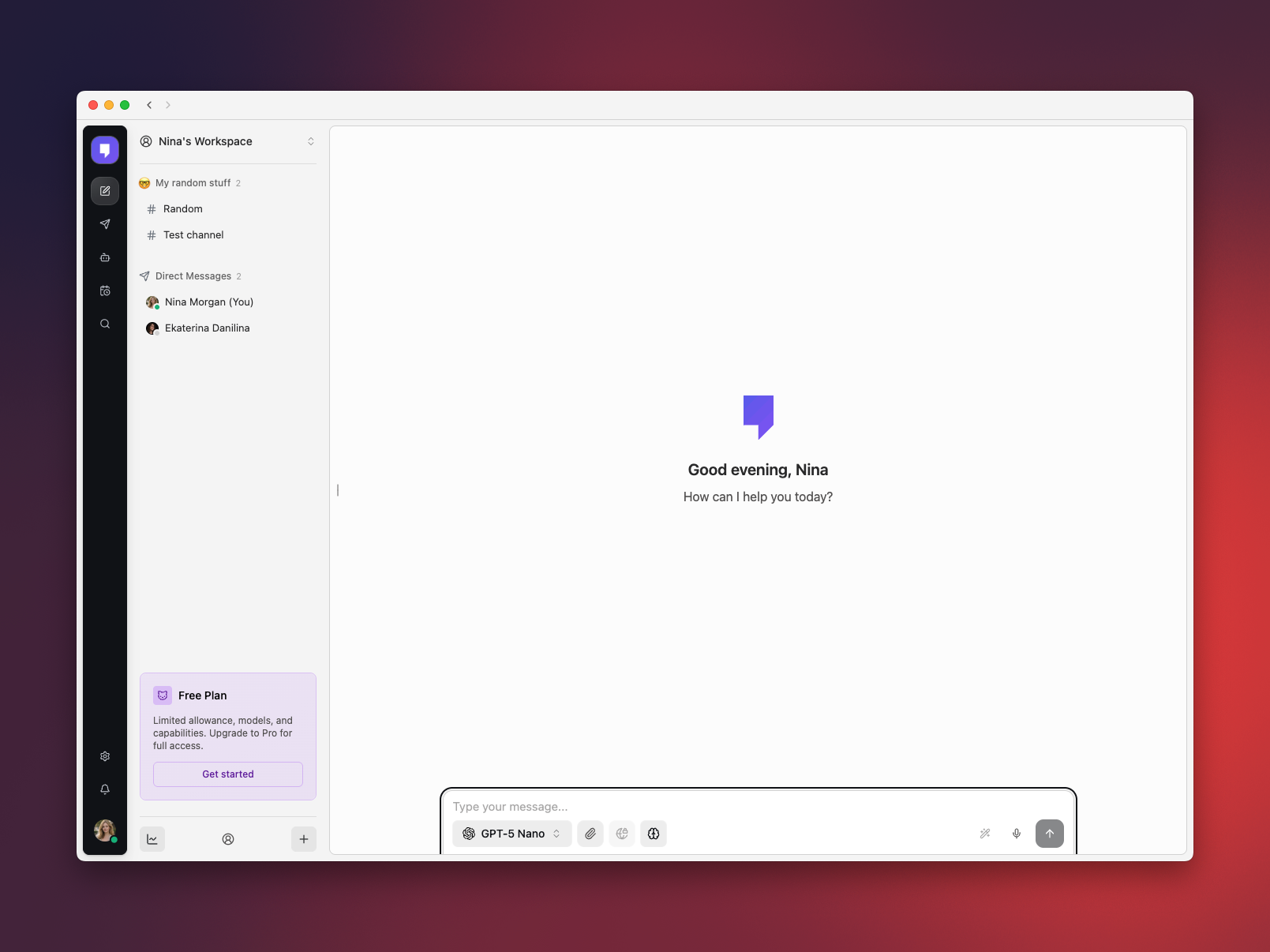Click the magic wand enhance prompt icon
The height and width of the screenshot is (952, 1270).
pyautogui.click(x=985, y=834)
